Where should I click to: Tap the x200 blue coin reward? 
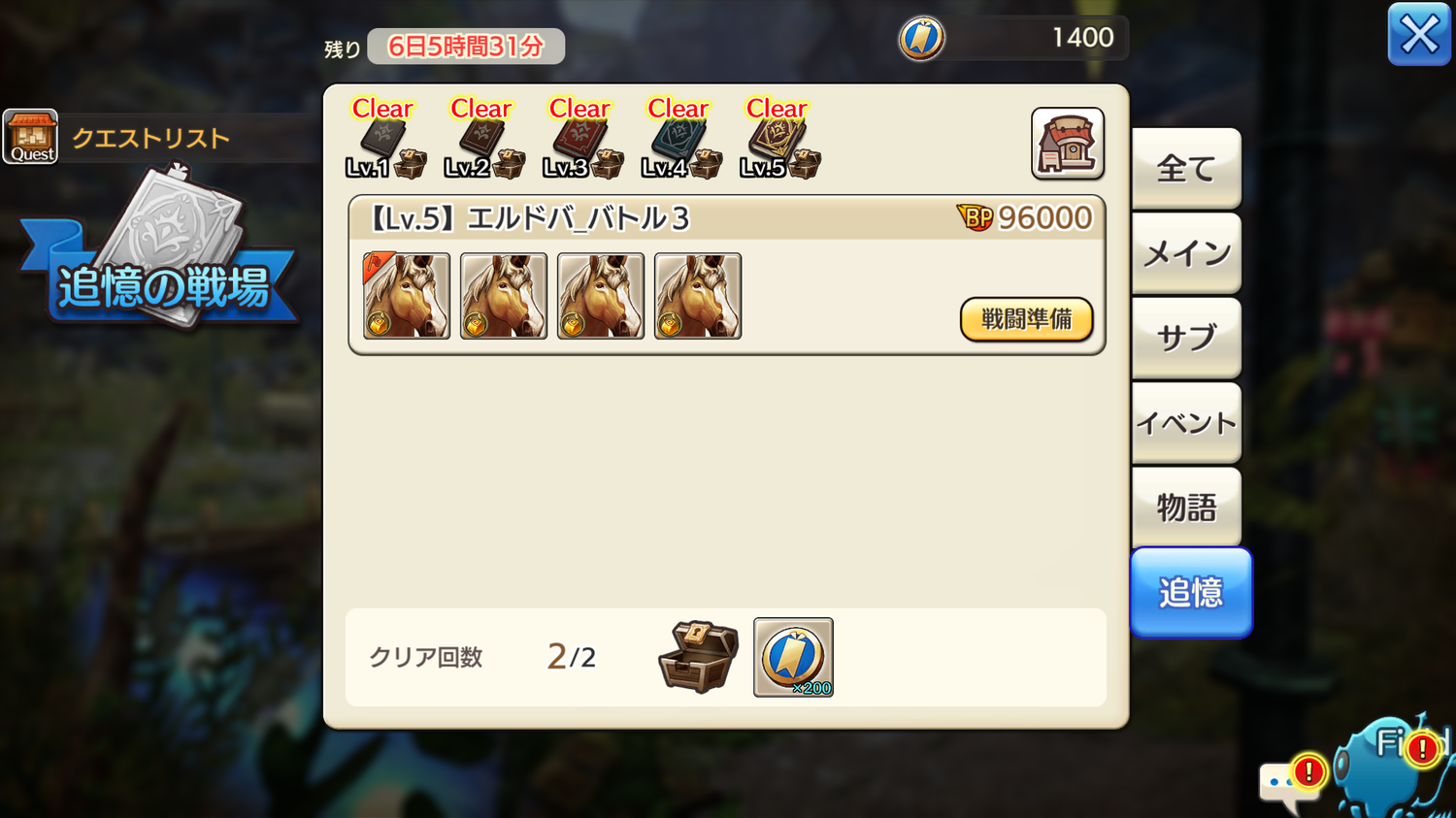pos(793,657)
